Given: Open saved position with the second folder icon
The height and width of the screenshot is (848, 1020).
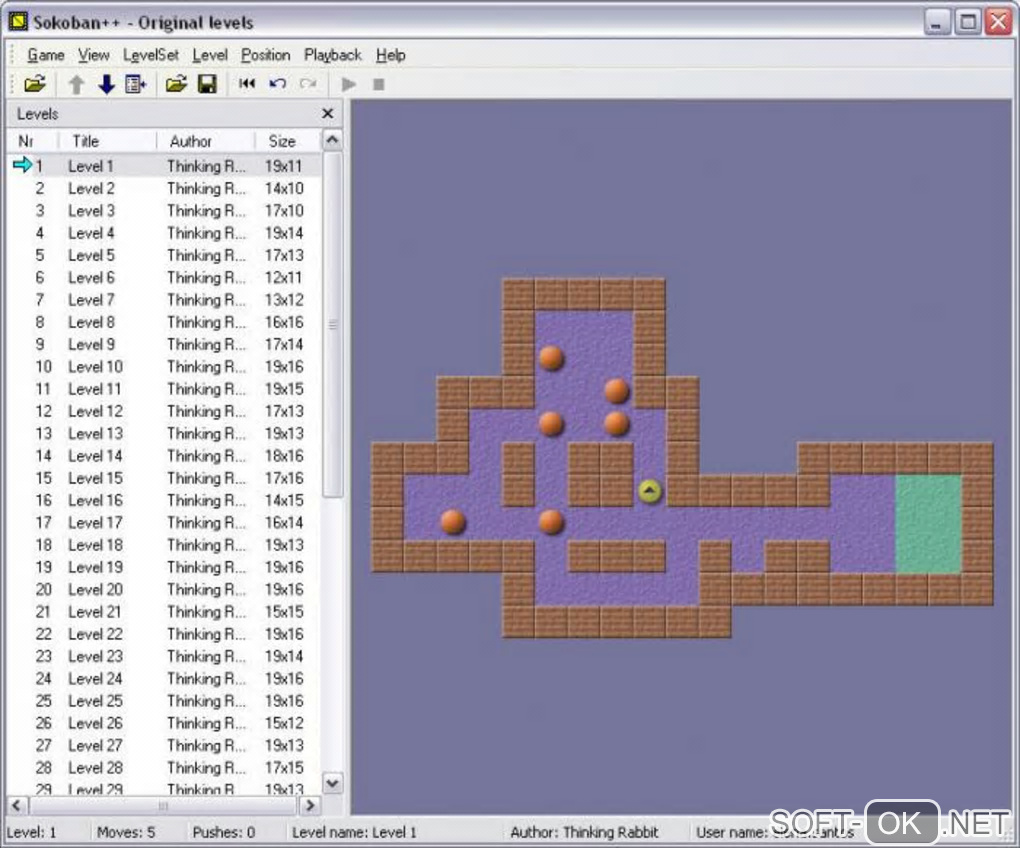Looking at the screenshot, I should (x=176, y=84).
